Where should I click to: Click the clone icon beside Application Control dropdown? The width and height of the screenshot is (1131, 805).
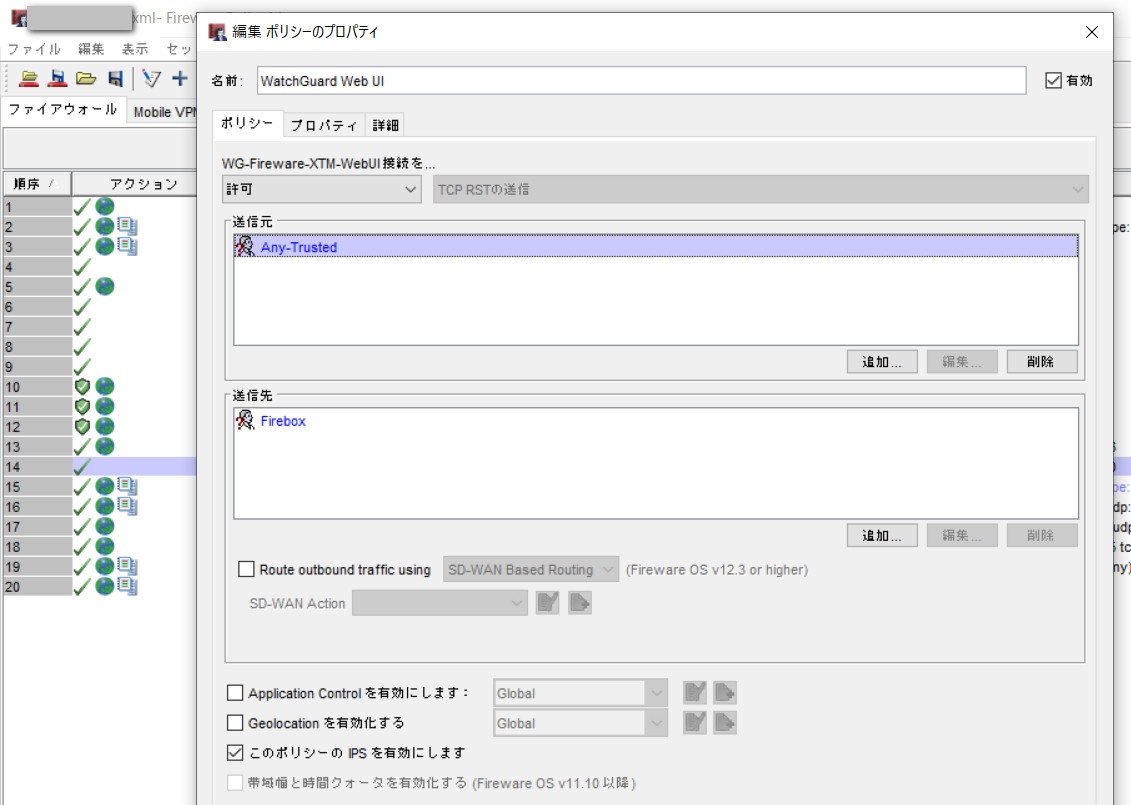click(x=725, y=692)
